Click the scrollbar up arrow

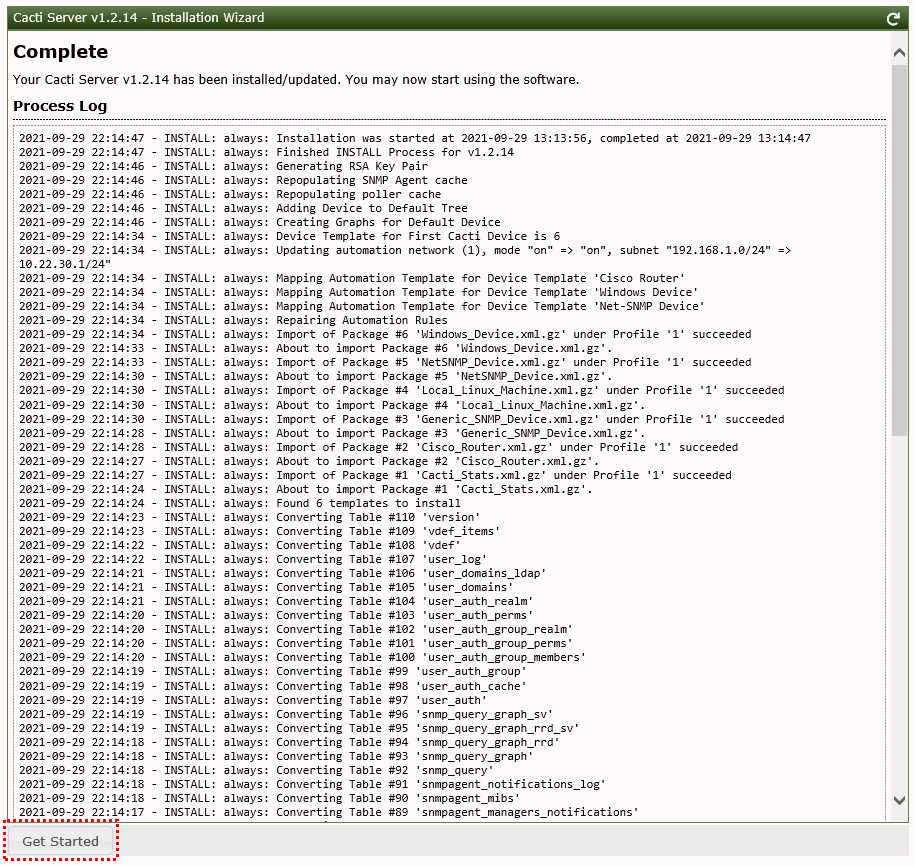[x=899, y=53]
